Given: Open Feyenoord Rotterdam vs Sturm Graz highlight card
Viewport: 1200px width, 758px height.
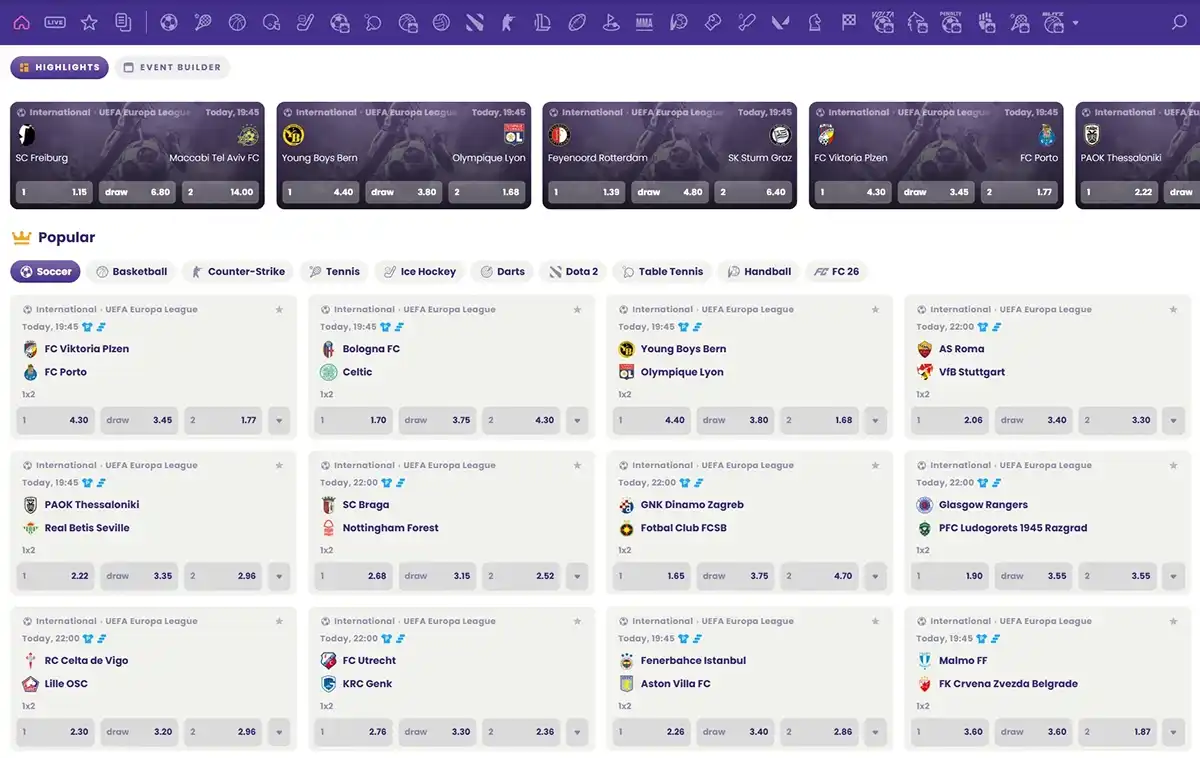Looking at the screenshot, I should tap(669, 145).
